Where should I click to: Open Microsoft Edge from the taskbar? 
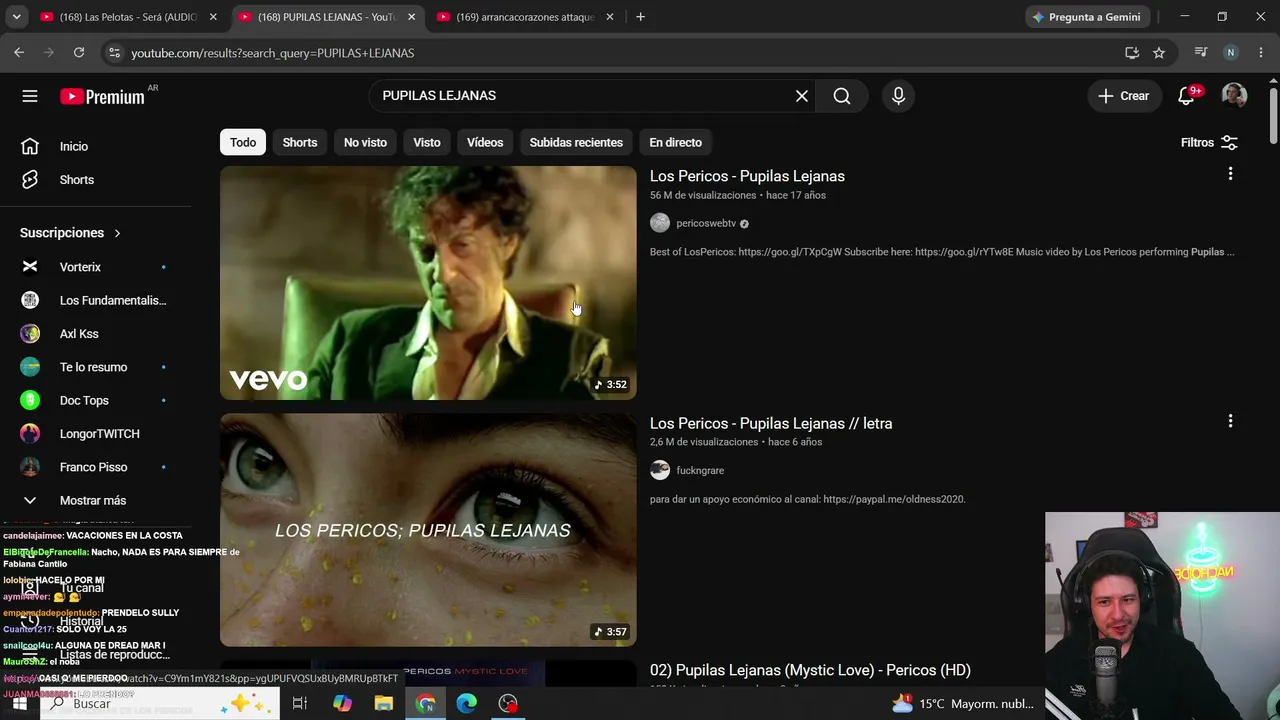coord(467,703)
